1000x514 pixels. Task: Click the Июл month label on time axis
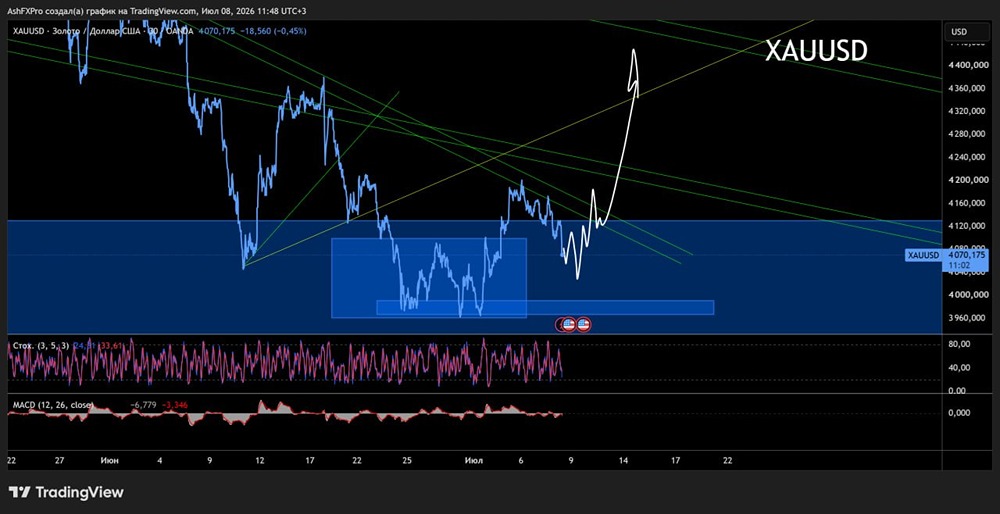click(x=474, y=460)
